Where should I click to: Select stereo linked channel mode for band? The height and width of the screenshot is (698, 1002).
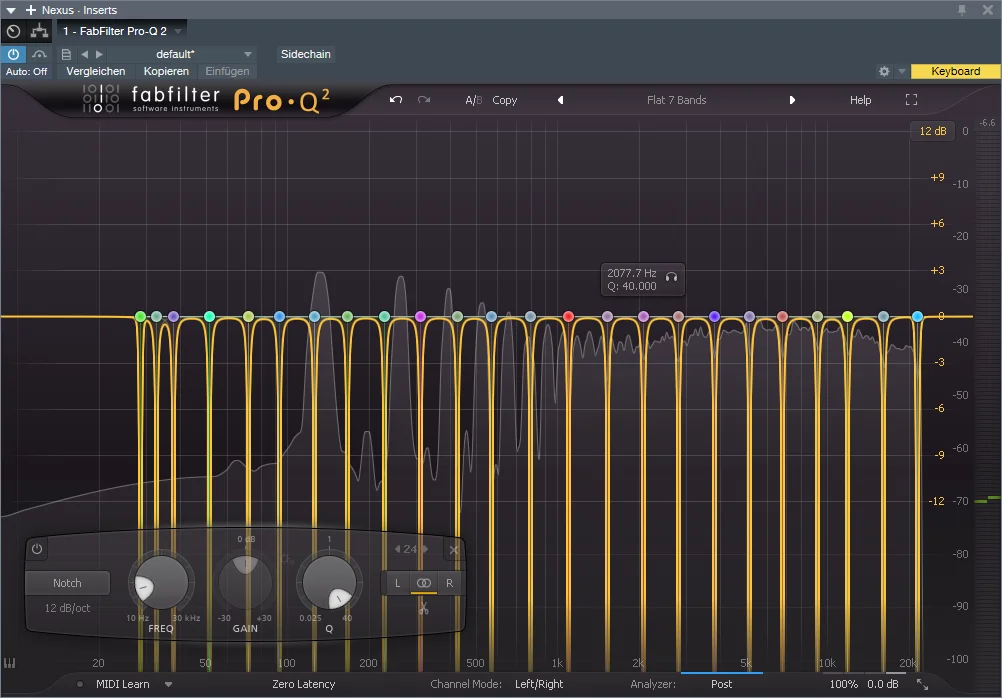[424, 583]
